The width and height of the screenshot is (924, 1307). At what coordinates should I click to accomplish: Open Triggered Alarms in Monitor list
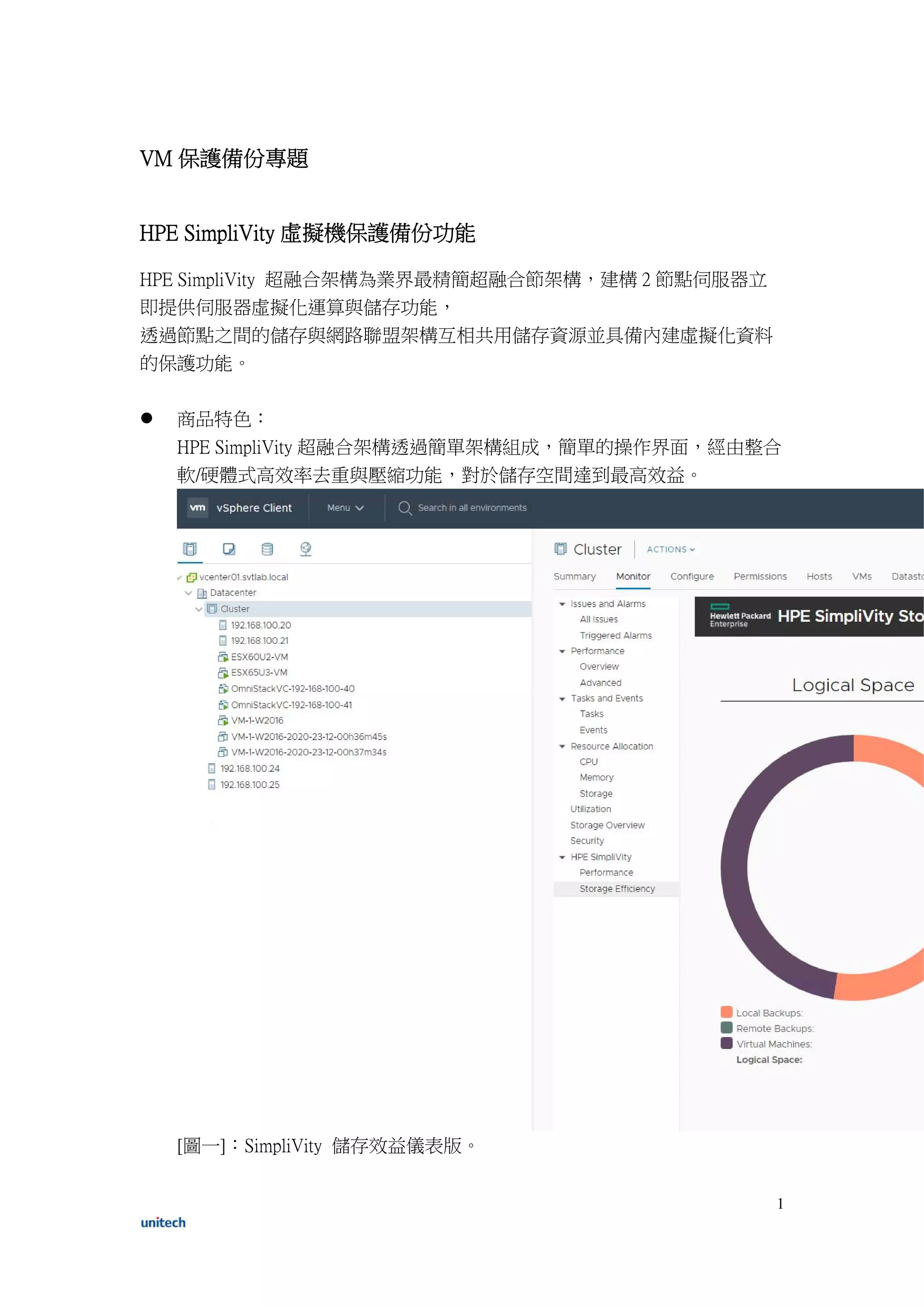pyautogui.click(x=615, y=636)
